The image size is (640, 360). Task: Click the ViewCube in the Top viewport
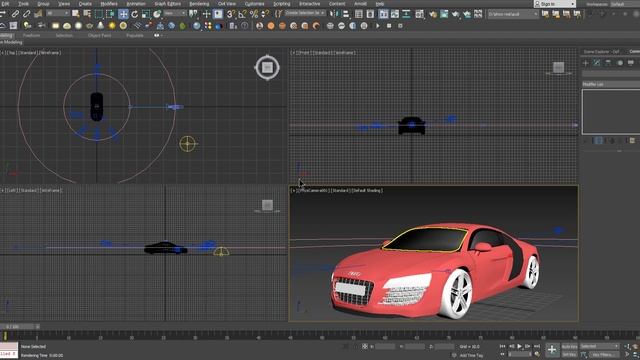point(267,67)
